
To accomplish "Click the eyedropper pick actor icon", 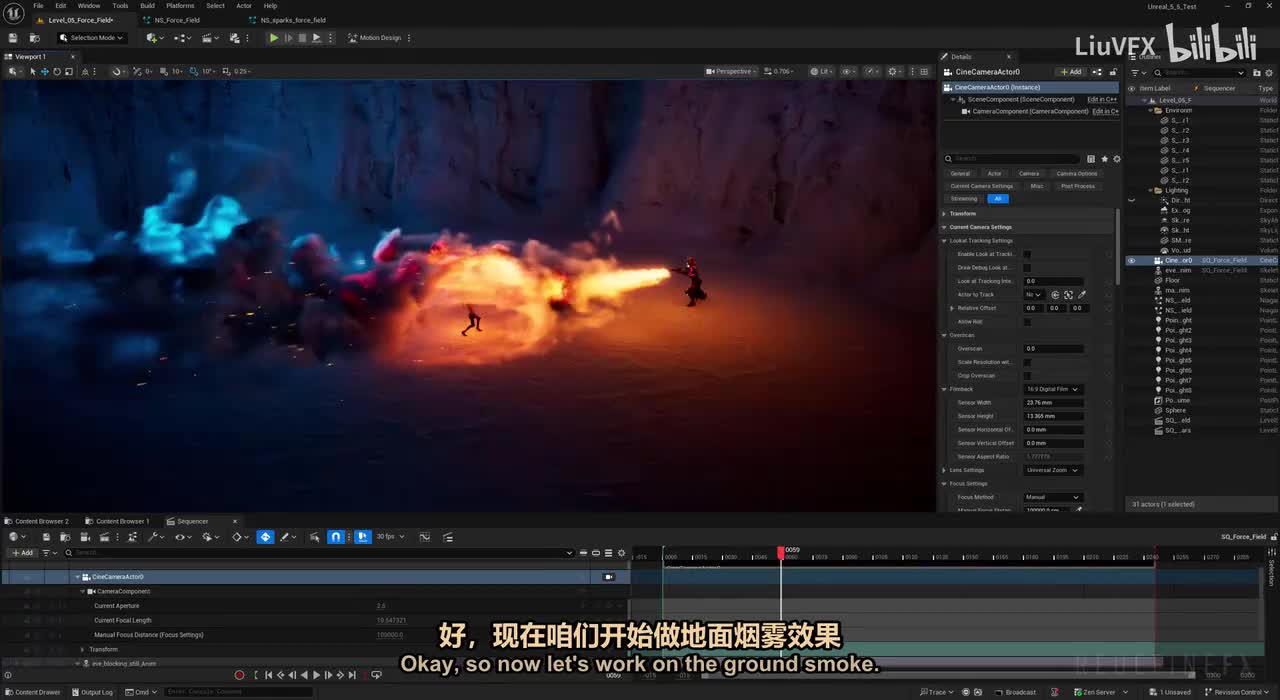I will pyautogui.click(x=1081, y=295).
